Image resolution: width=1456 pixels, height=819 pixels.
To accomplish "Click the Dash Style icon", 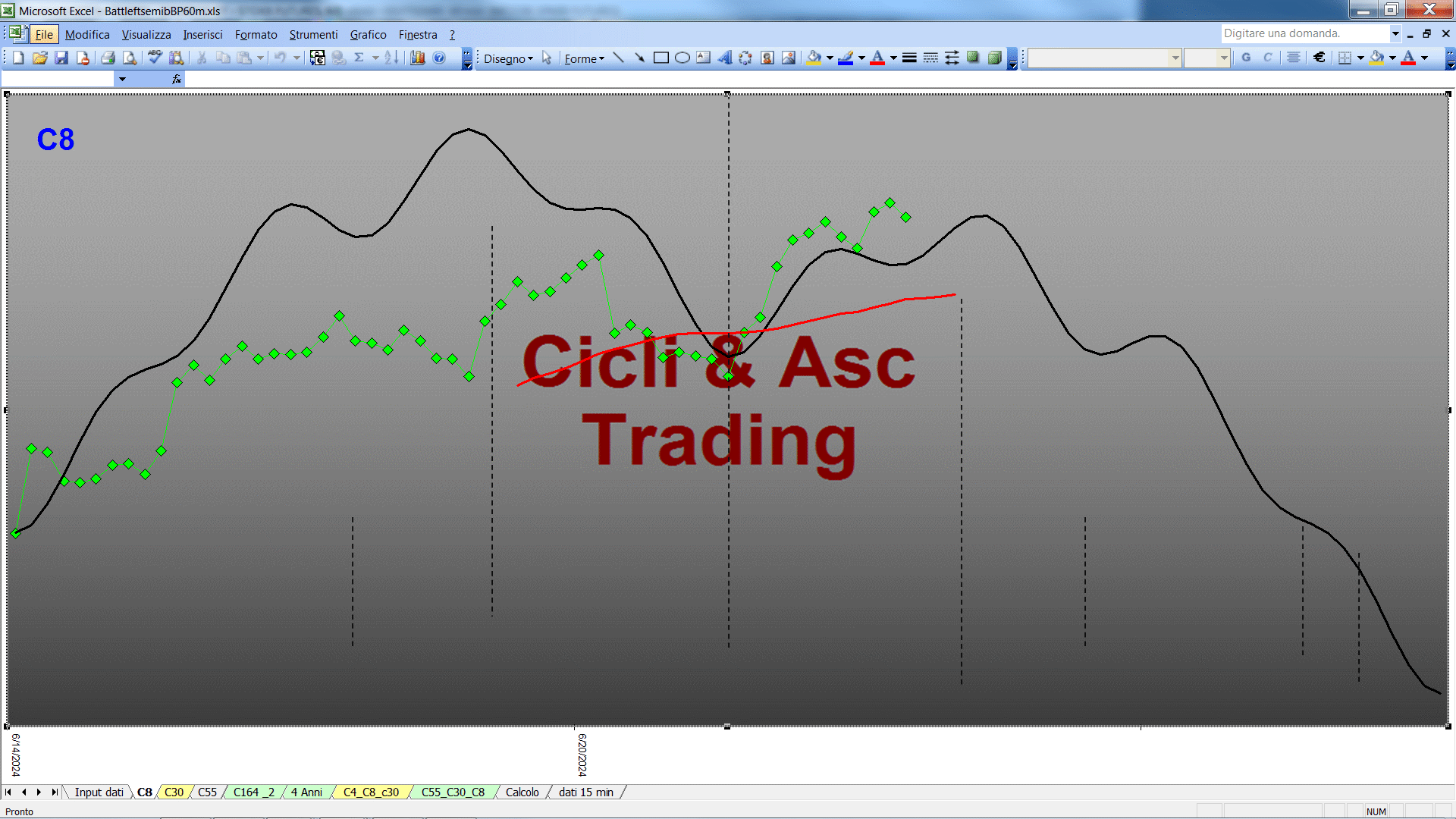I will [x=930, y=58].
